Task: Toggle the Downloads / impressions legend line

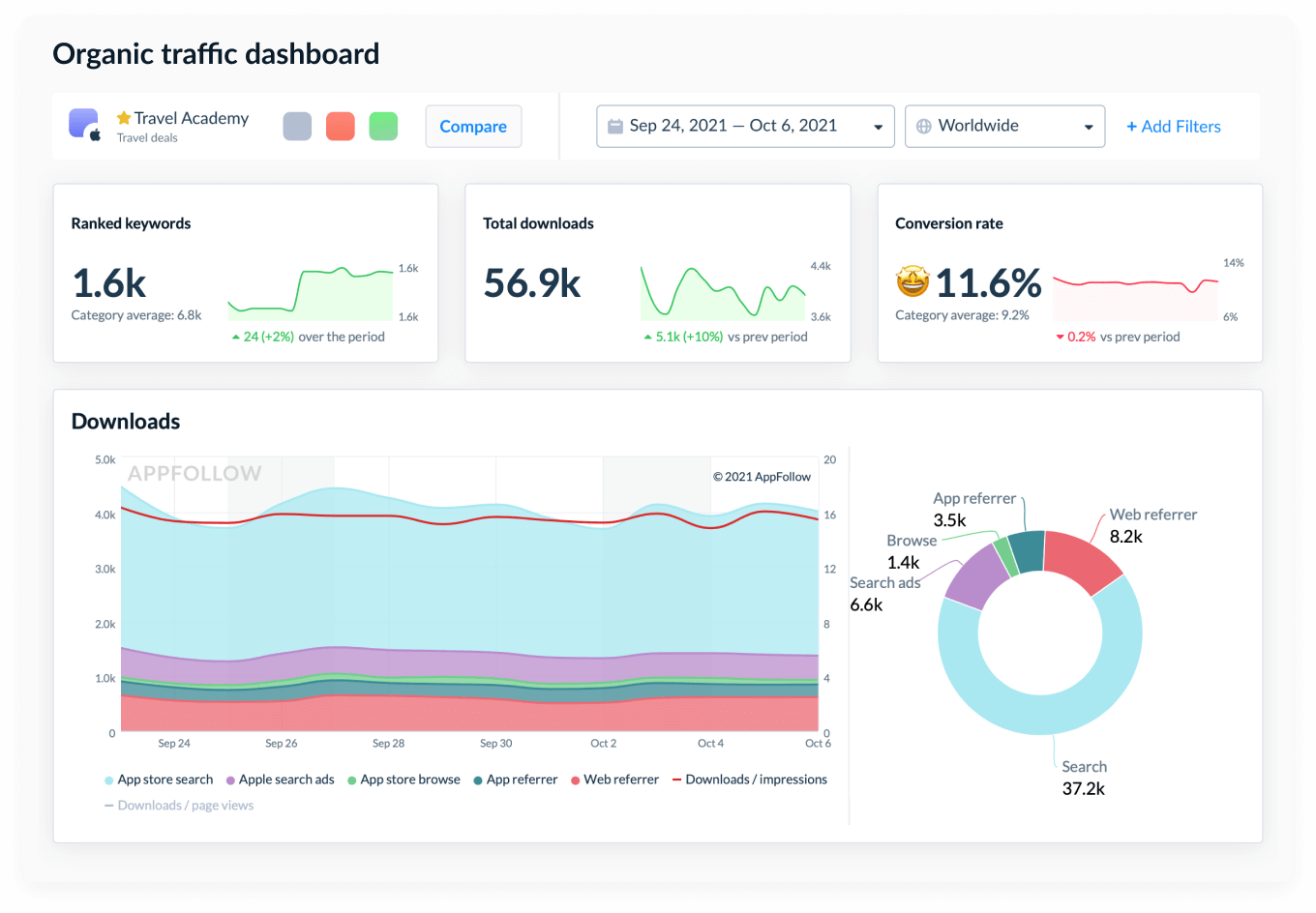Action: pos(750,780)
